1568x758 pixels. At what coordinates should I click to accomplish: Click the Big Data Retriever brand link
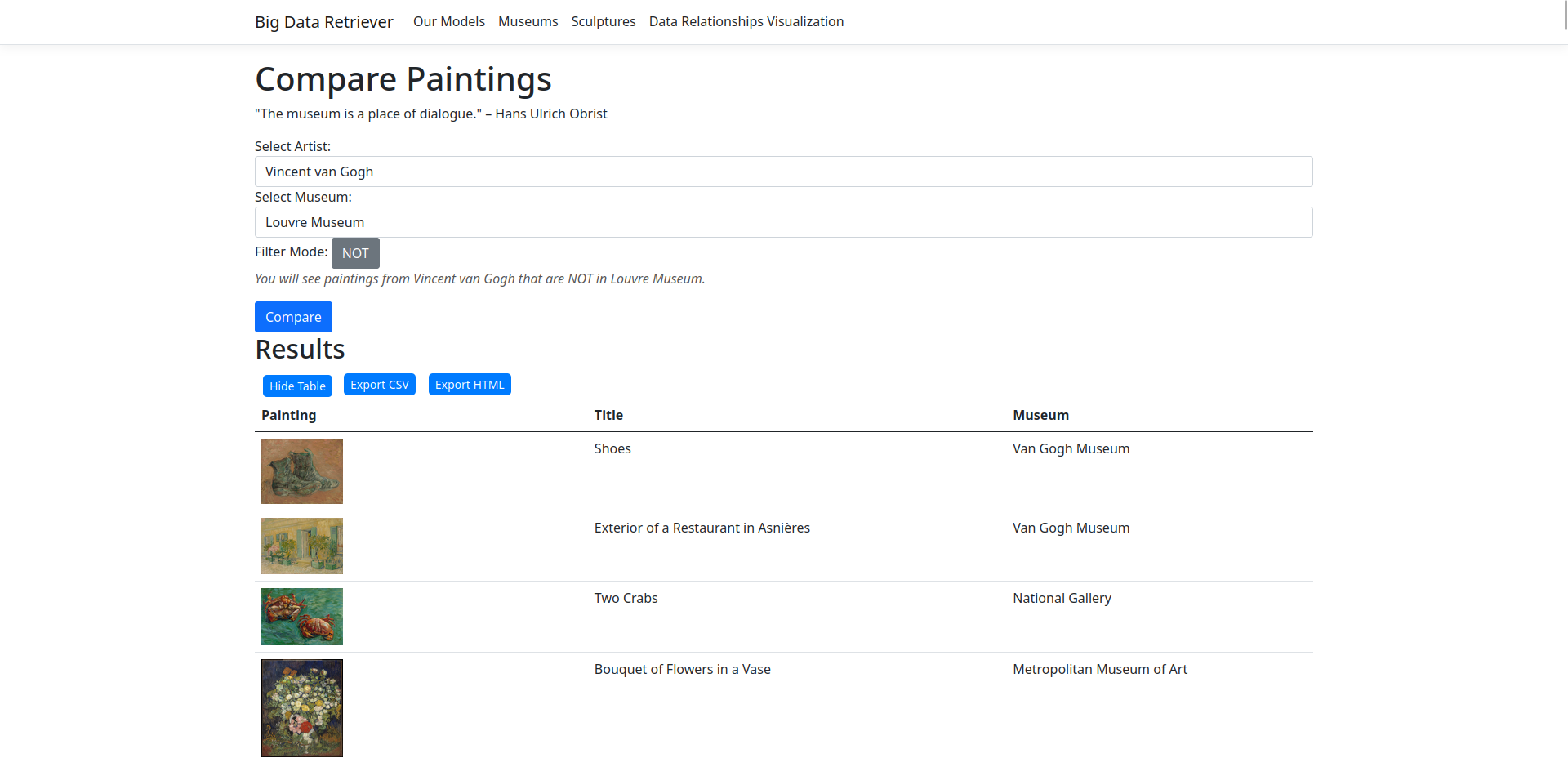tap(323, 22)
